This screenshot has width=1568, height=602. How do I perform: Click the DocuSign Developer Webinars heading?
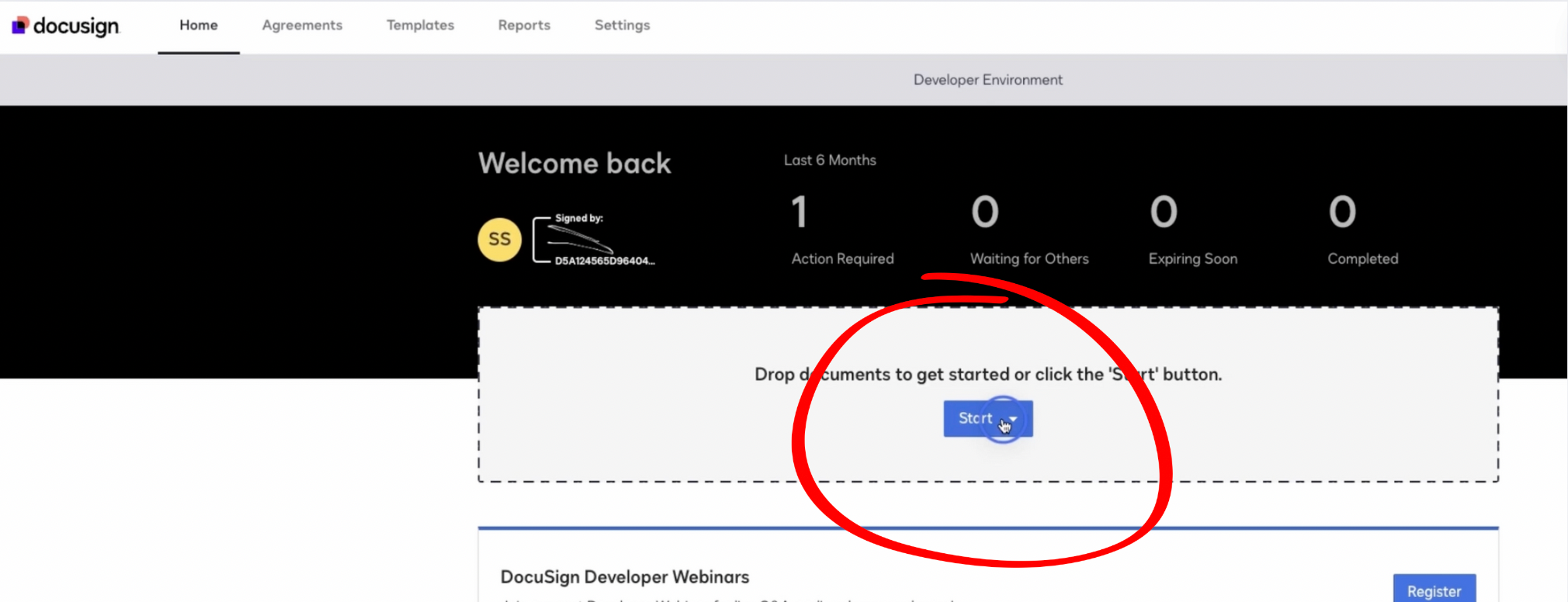click(x=625, y=577)
